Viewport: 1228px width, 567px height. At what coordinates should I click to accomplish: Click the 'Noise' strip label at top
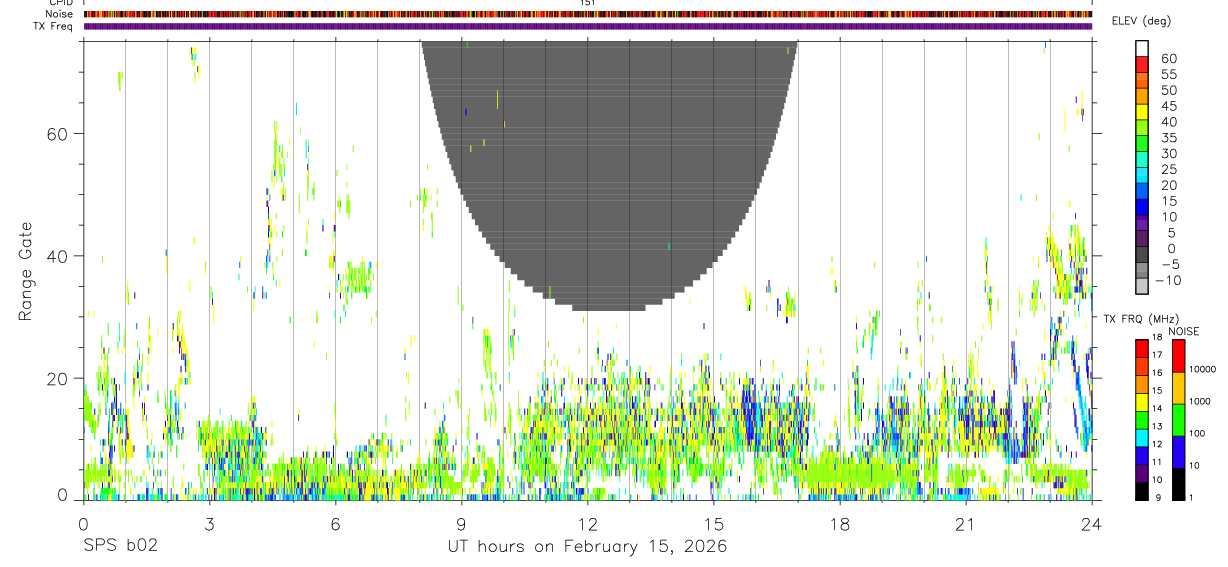click(60, 14)
